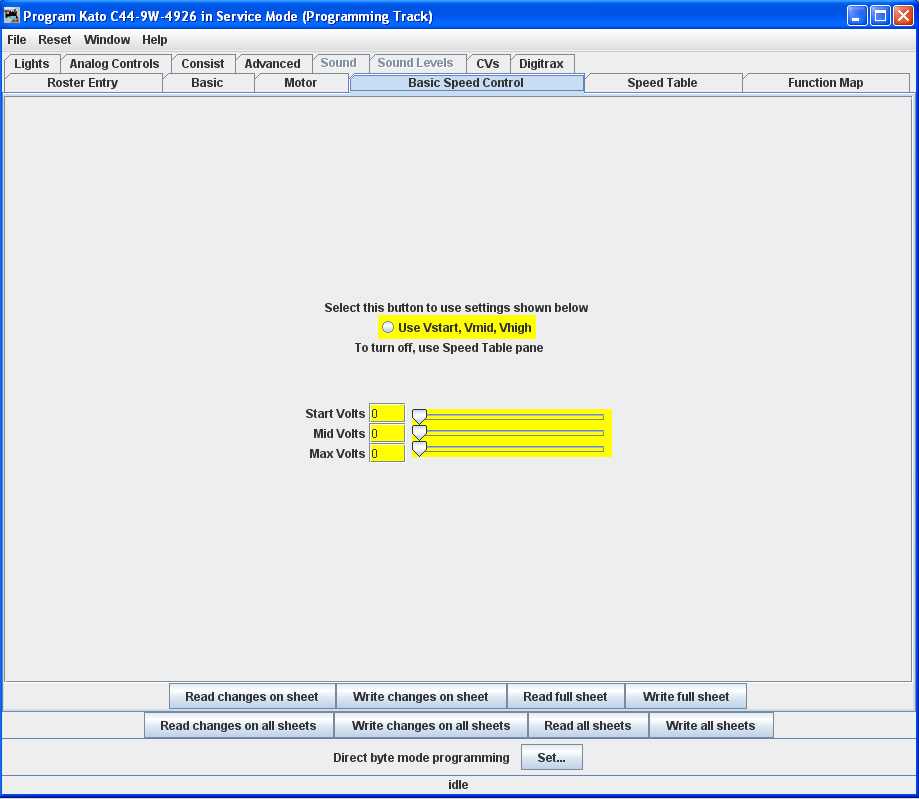Open the Roster Entry tab
The image size is (919, 799).
pyautogui.click(x=83, y=83)
